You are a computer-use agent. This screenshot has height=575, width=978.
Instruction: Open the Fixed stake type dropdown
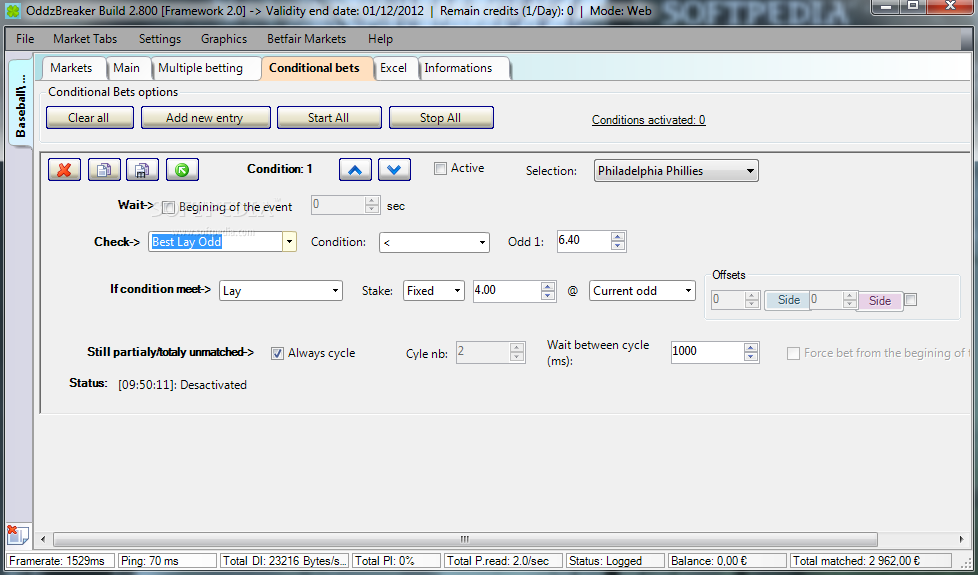[433, 291]
